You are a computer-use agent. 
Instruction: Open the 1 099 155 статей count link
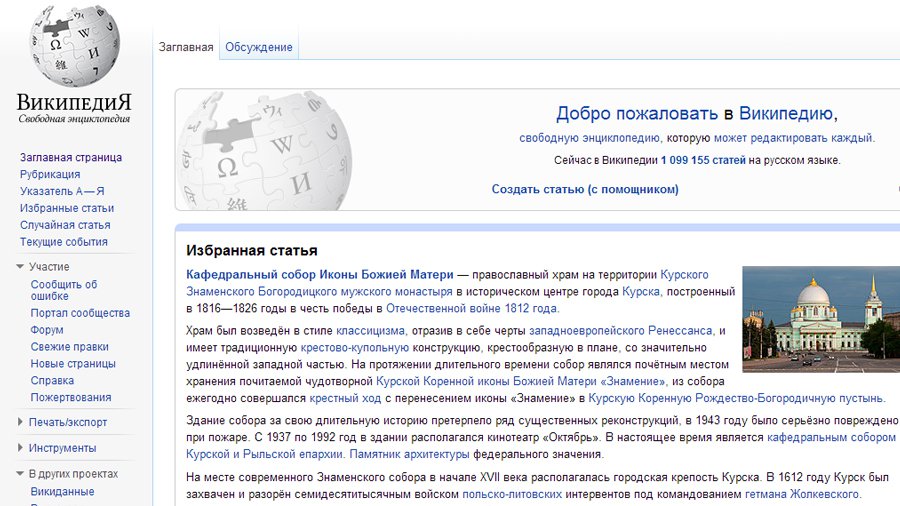(703, 161)
